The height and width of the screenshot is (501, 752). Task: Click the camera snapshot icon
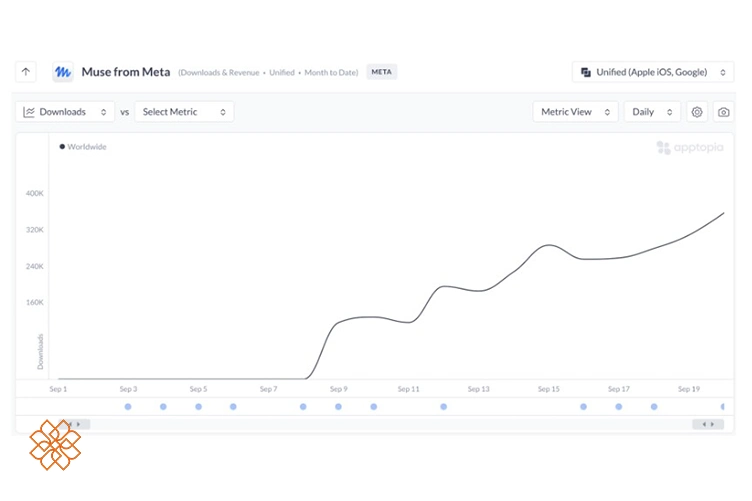(724, 112)
